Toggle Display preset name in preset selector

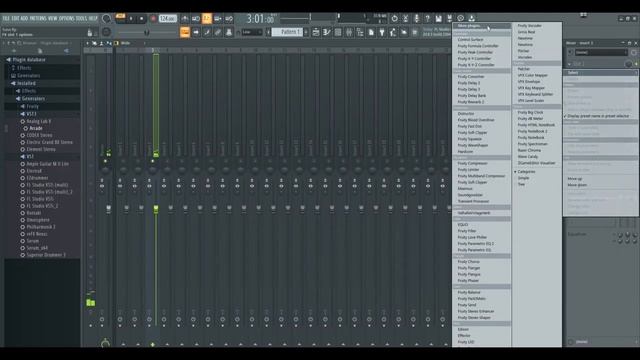click(599, 116)
